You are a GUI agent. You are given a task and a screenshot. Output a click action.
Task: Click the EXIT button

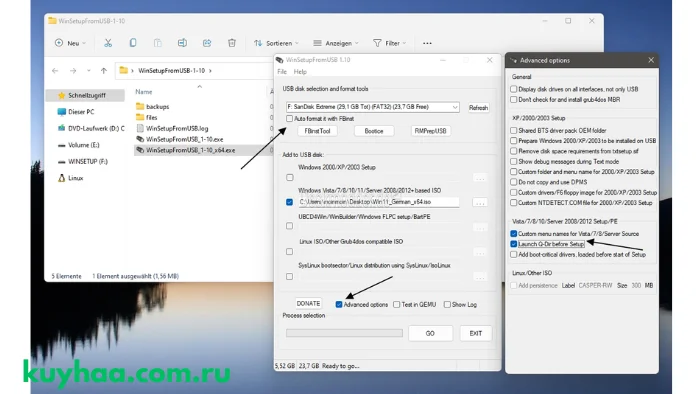(476, 333)
